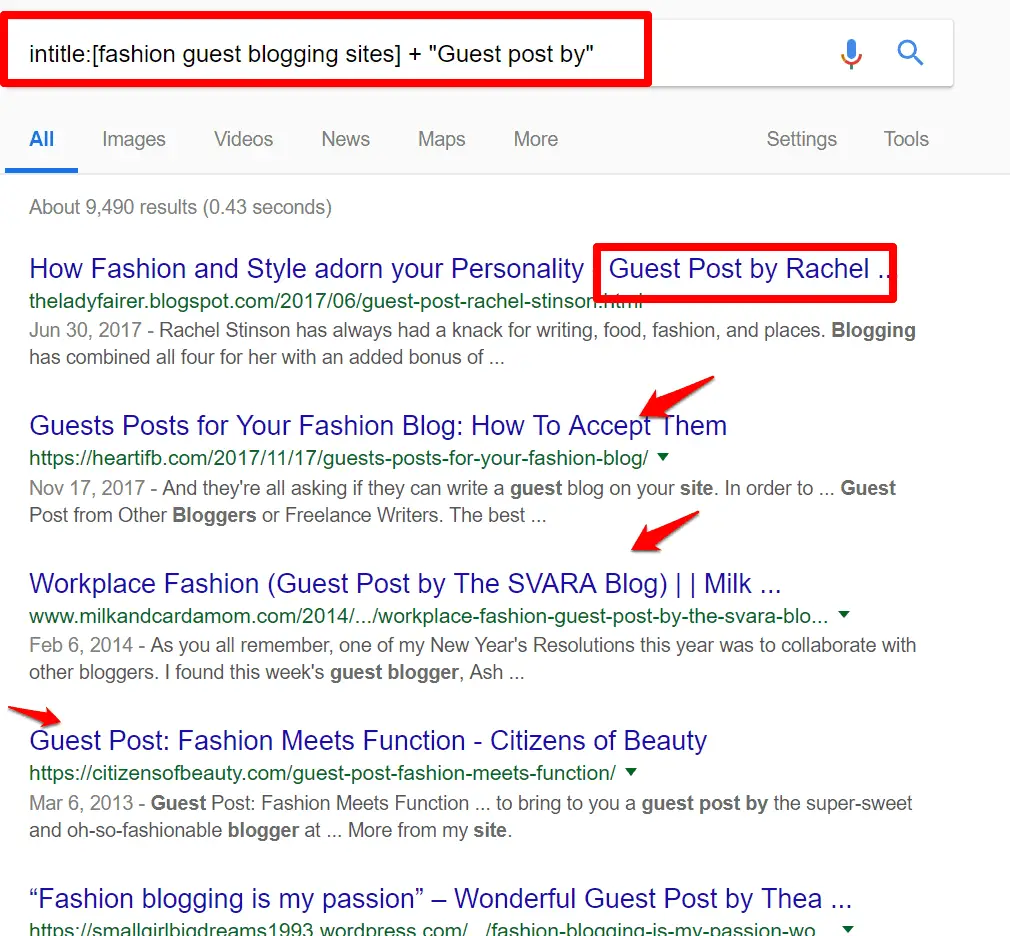Click the heartifb.com green URL
The image size is (1010, 936).
(339, 458)
